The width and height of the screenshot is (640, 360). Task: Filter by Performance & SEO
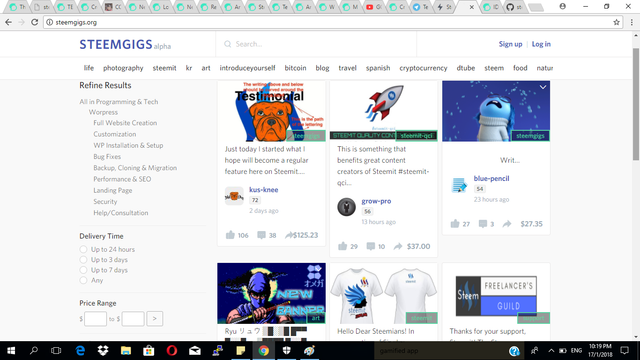click(x=122, y=179)
